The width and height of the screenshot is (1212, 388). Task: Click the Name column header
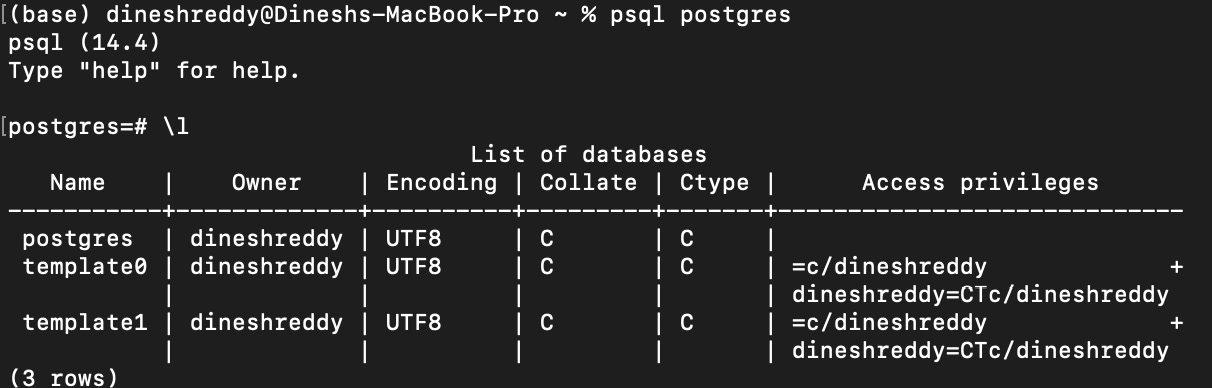coord(91,183)
